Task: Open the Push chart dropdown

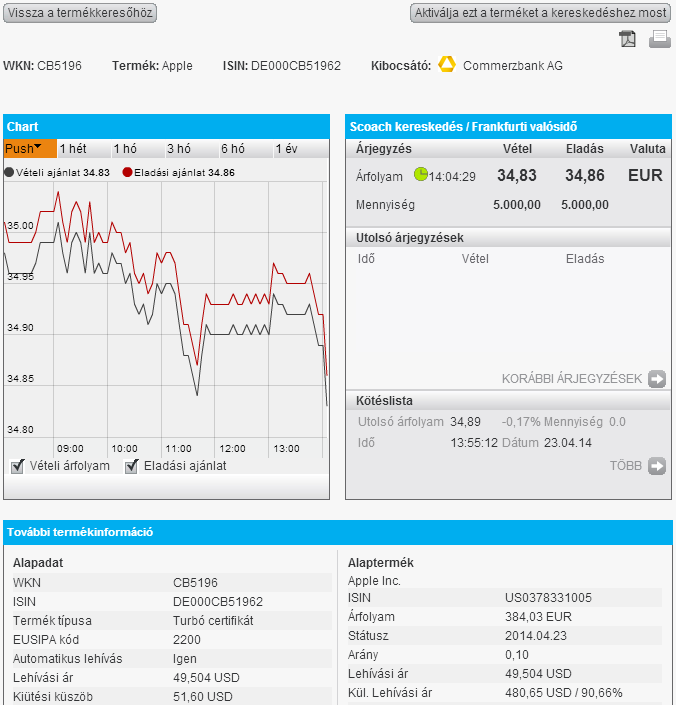Action: tap(30, 148)
